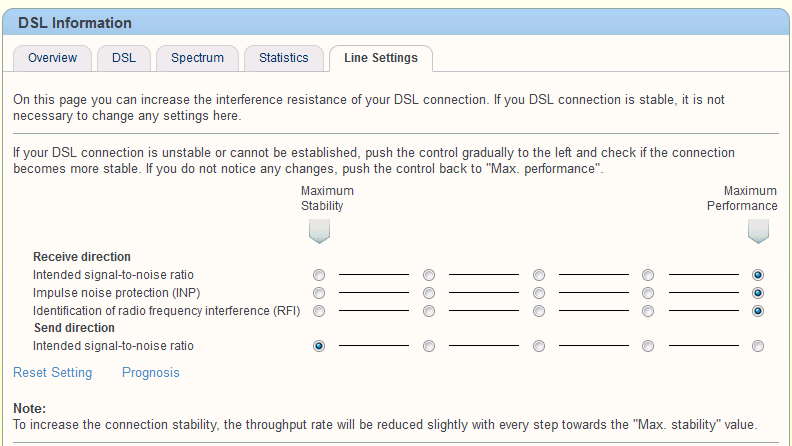Screen dimensions: 792x446
Task: Open the Overview tab
Action: (52, 58)
